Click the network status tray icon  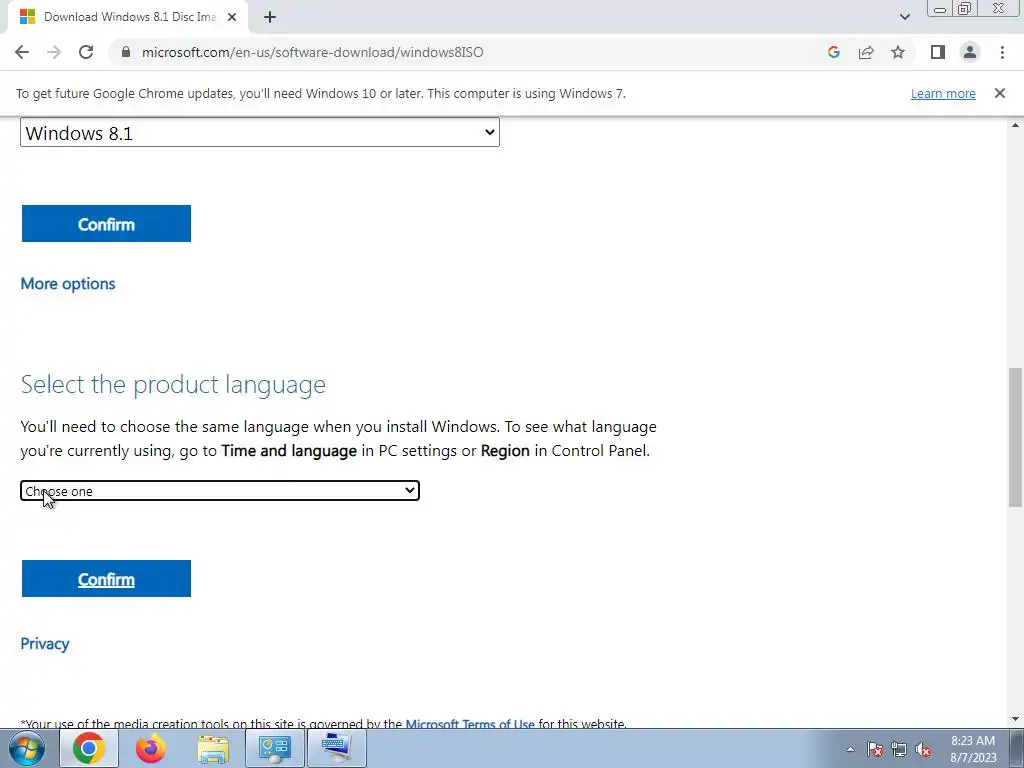coord(899,749)
